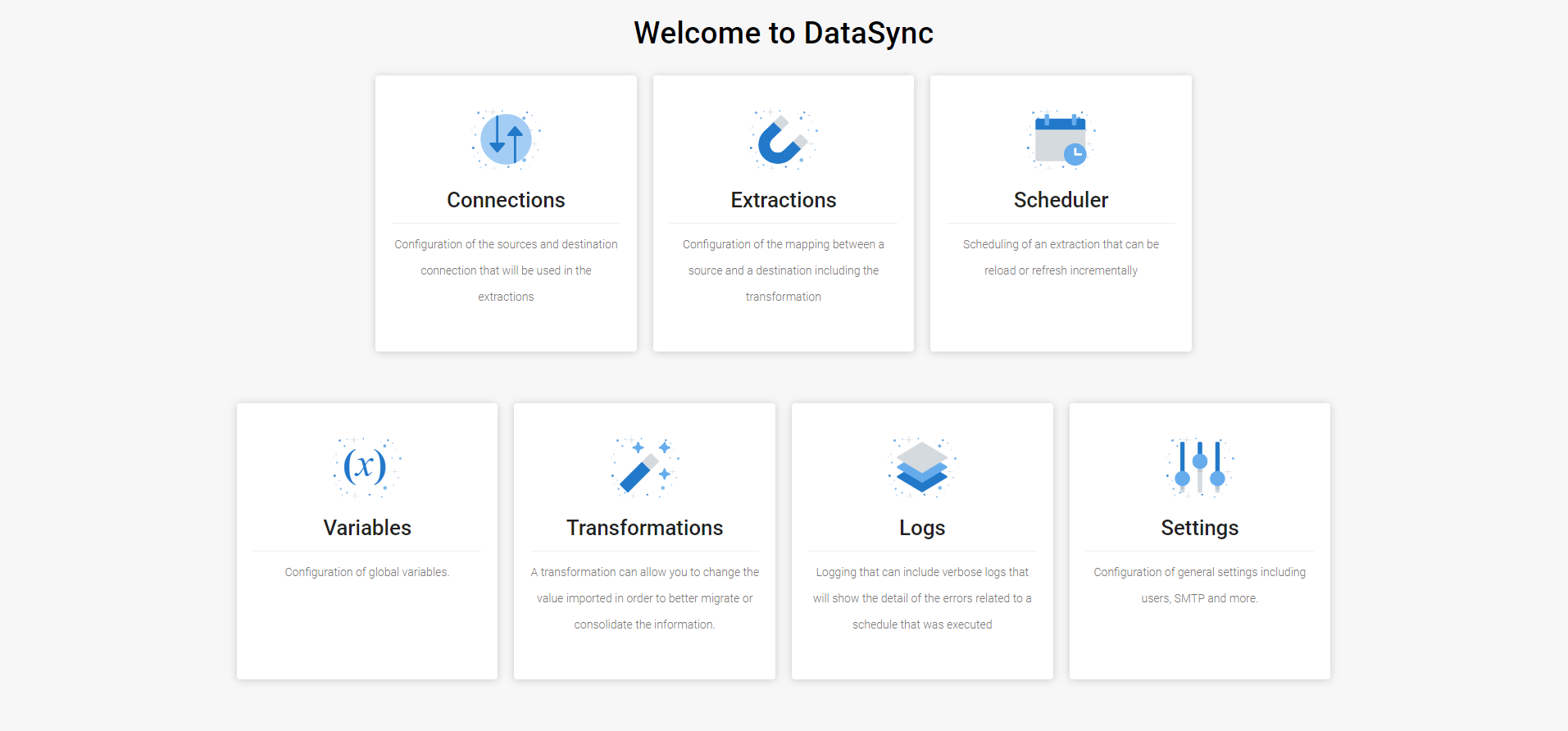Open the Extractions title link

coord(784,200)
